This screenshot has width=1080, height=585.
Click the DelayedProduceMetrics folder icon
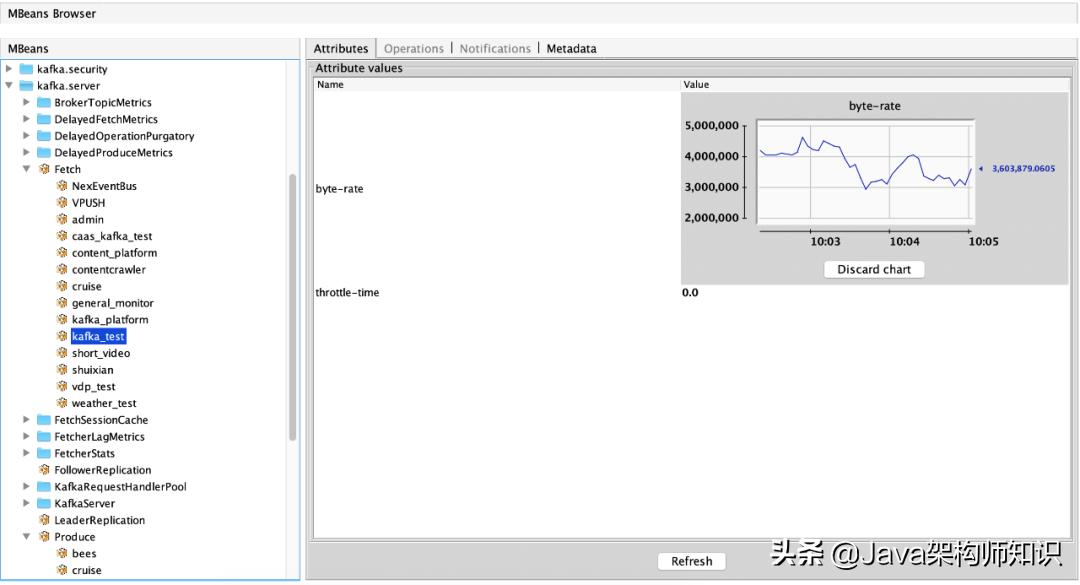(x=43, y=152)
